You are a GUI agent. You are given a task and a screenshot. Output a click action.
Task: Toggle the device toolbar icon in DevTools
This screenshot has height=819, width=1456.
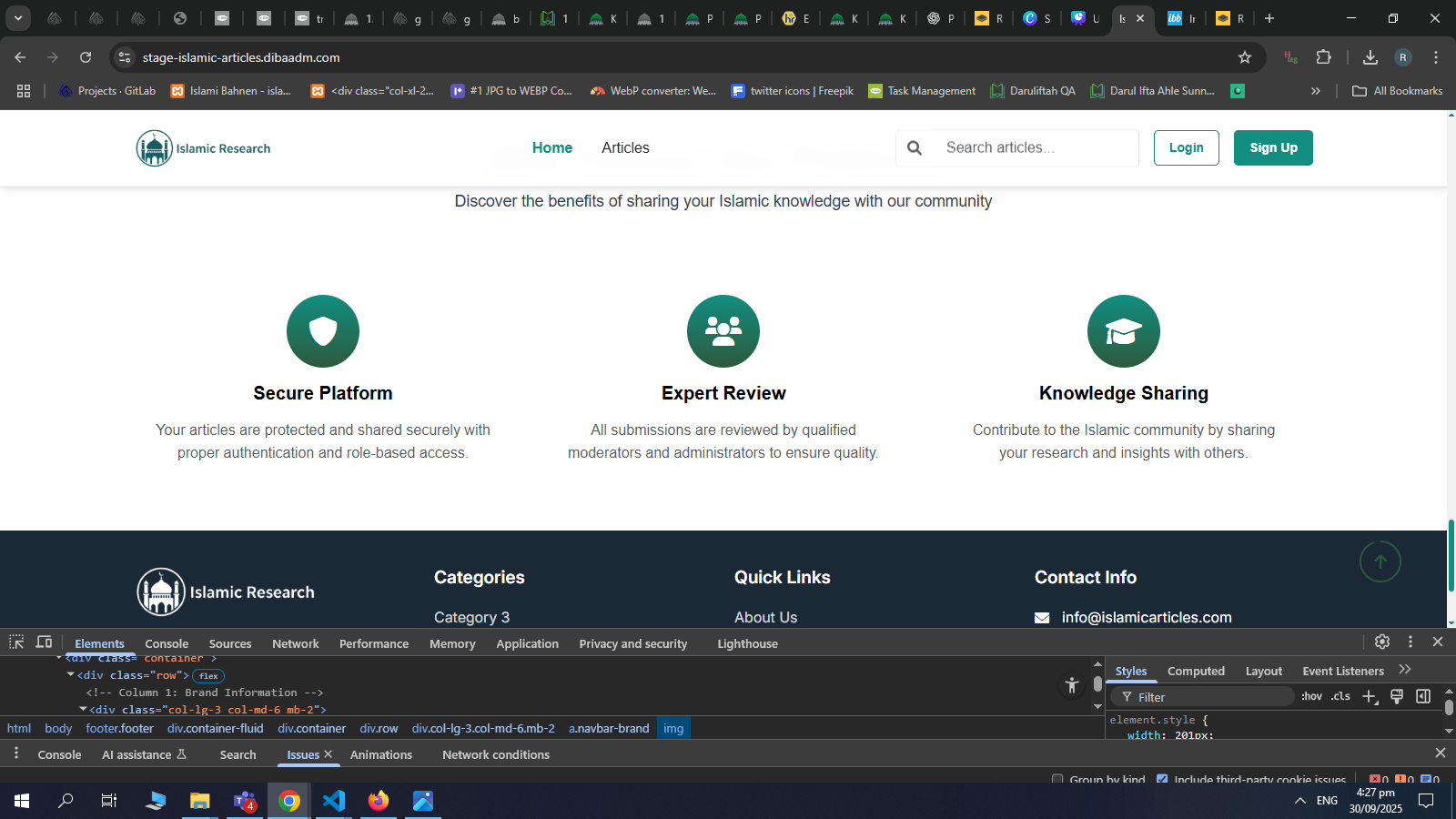[44, 642]
